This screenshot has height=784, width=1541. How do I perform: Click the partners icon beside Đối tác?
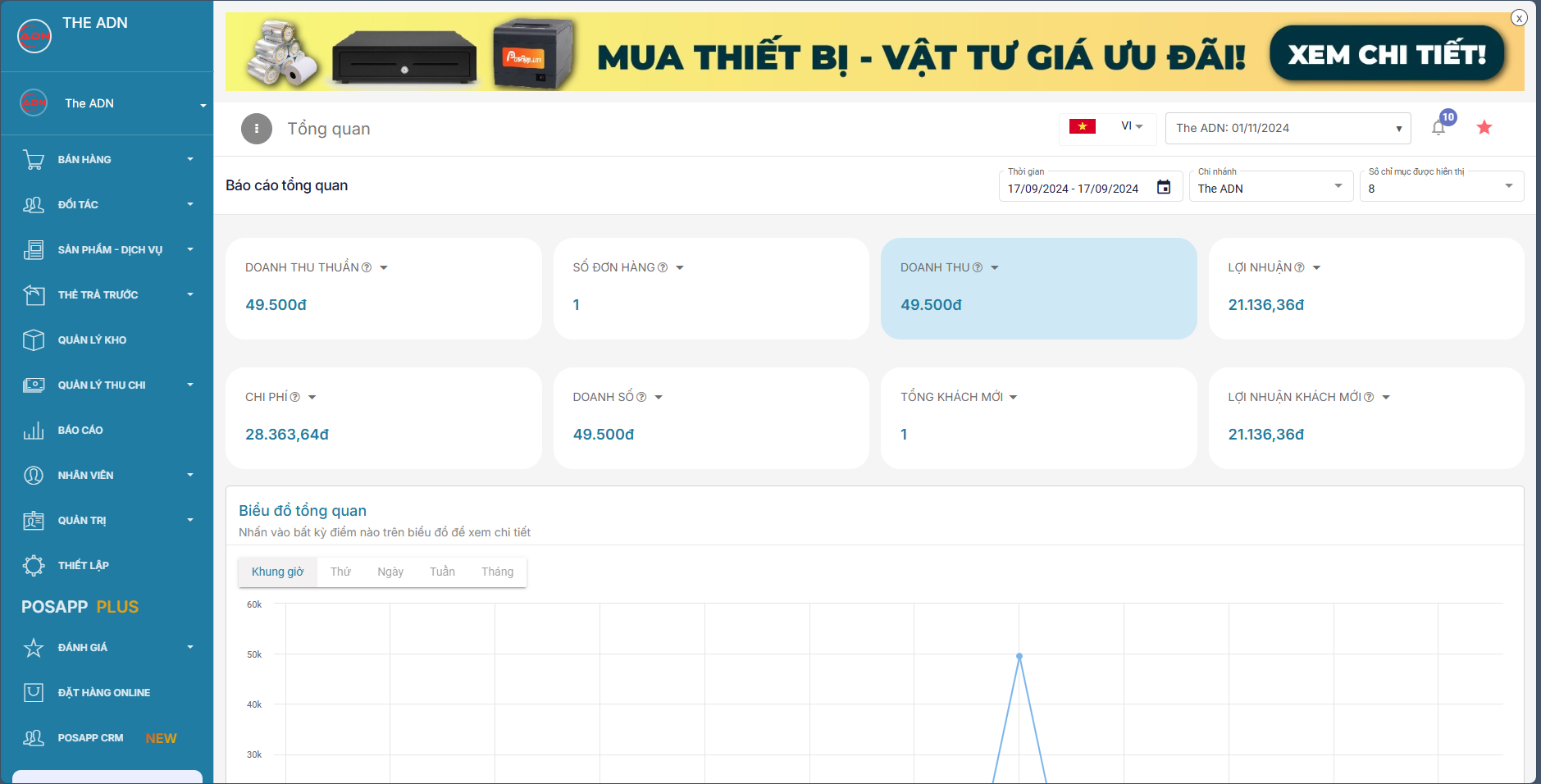34,204
